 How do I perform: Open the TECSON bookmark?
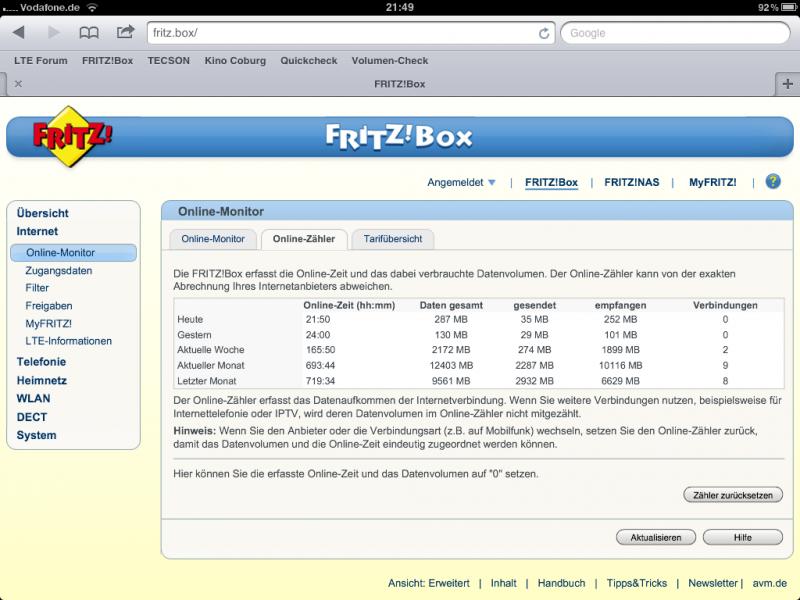click(168, 60)
